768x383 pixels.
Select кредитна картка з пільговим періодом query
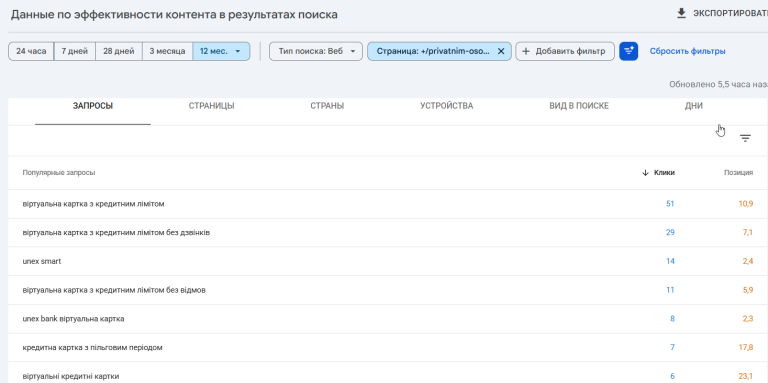93,348
